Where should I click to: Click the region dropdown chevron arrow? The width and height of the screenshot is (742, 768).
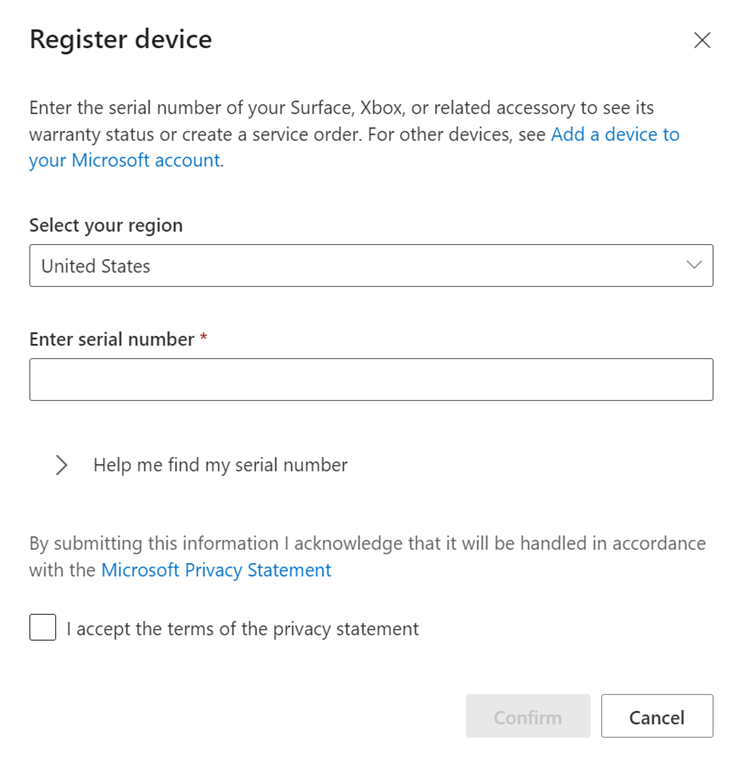click(x=694, y=266)
